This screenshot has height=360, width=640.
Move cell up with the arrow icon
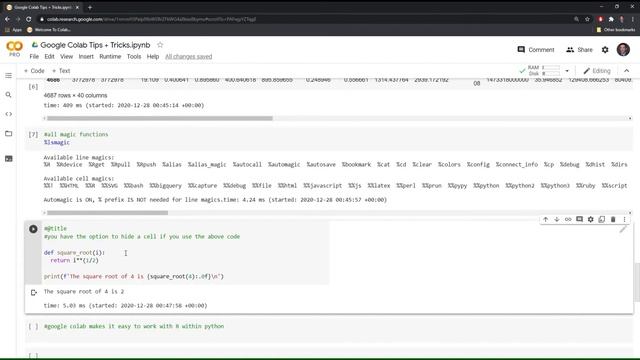(545, 220)
